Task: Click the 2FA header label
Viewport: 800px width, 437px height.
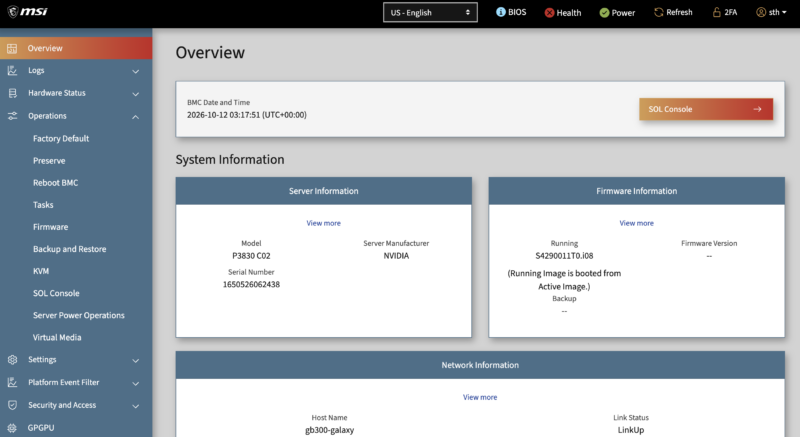Action: 731,12
